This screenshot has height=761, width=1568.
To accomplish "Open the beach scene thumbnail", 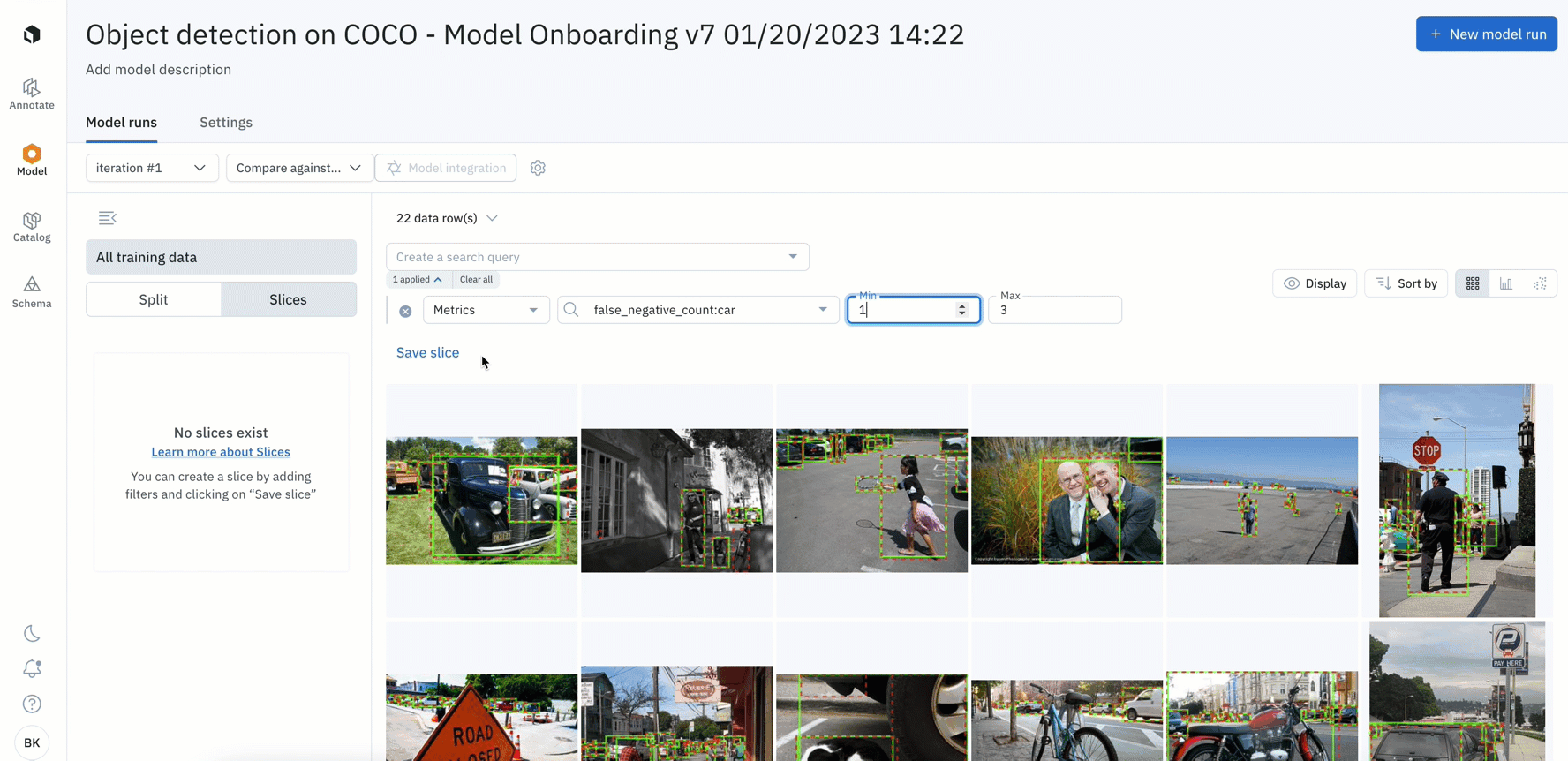I will point(1262,501).
